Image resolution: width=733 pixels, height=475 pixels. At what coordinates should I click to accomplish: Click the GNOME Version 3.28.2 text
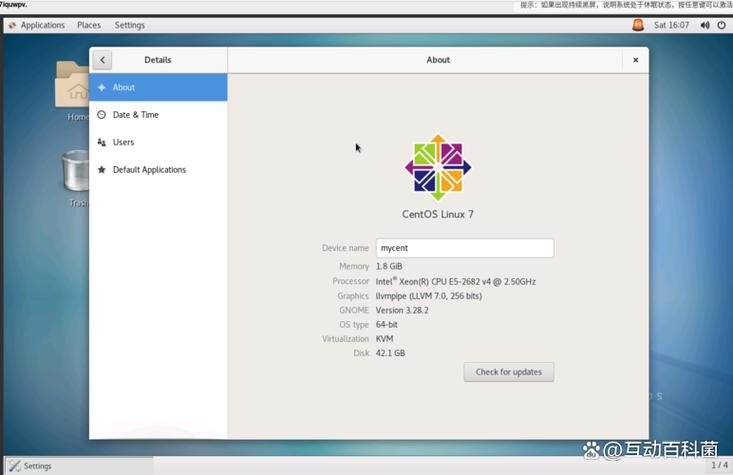coord(402,310)
